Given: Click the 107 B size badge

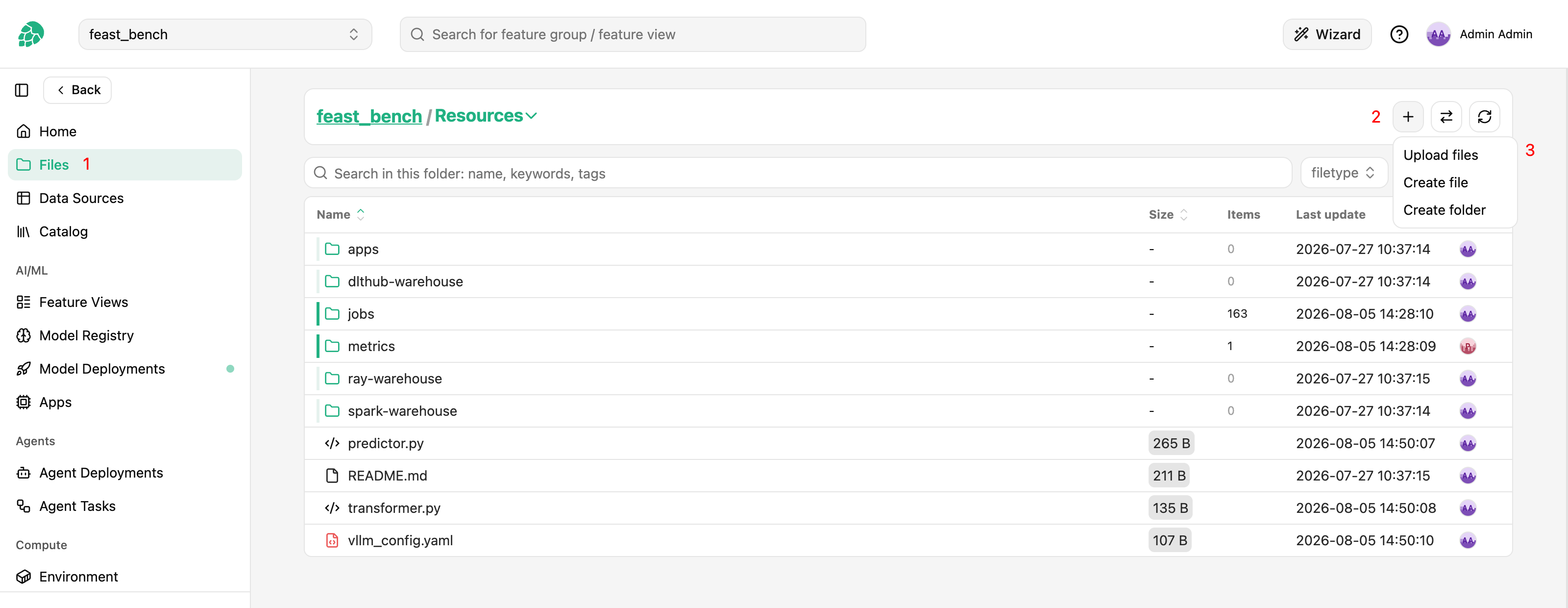Looking at the screenshot, I should (1169, 540).
